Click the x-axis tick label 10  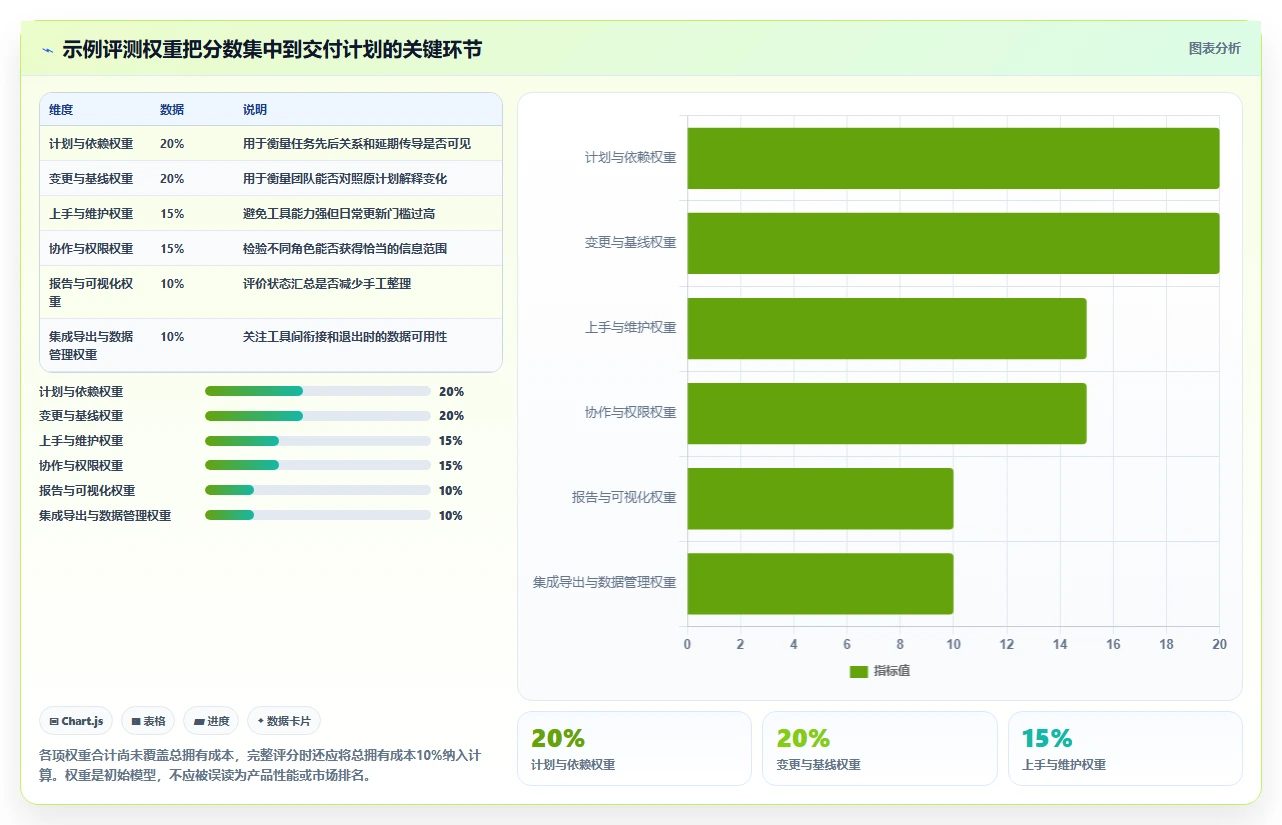point(953,644)
